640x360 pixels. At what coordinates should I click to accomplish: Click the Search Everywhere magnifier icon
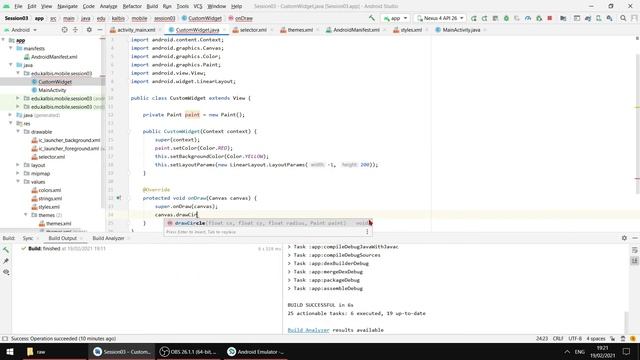click(x=623, y=18)
